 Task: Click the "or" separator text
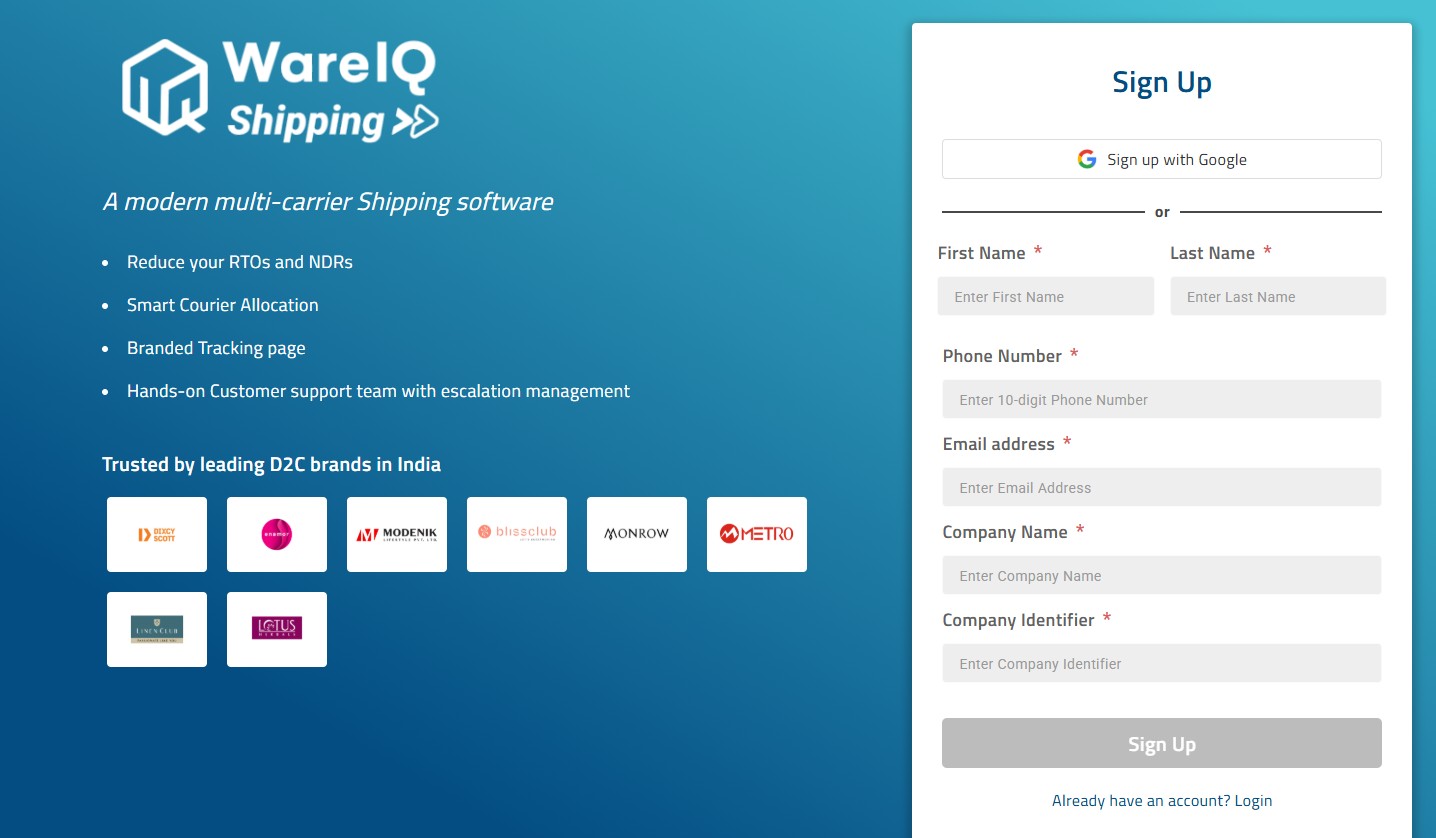[1162, 212]
